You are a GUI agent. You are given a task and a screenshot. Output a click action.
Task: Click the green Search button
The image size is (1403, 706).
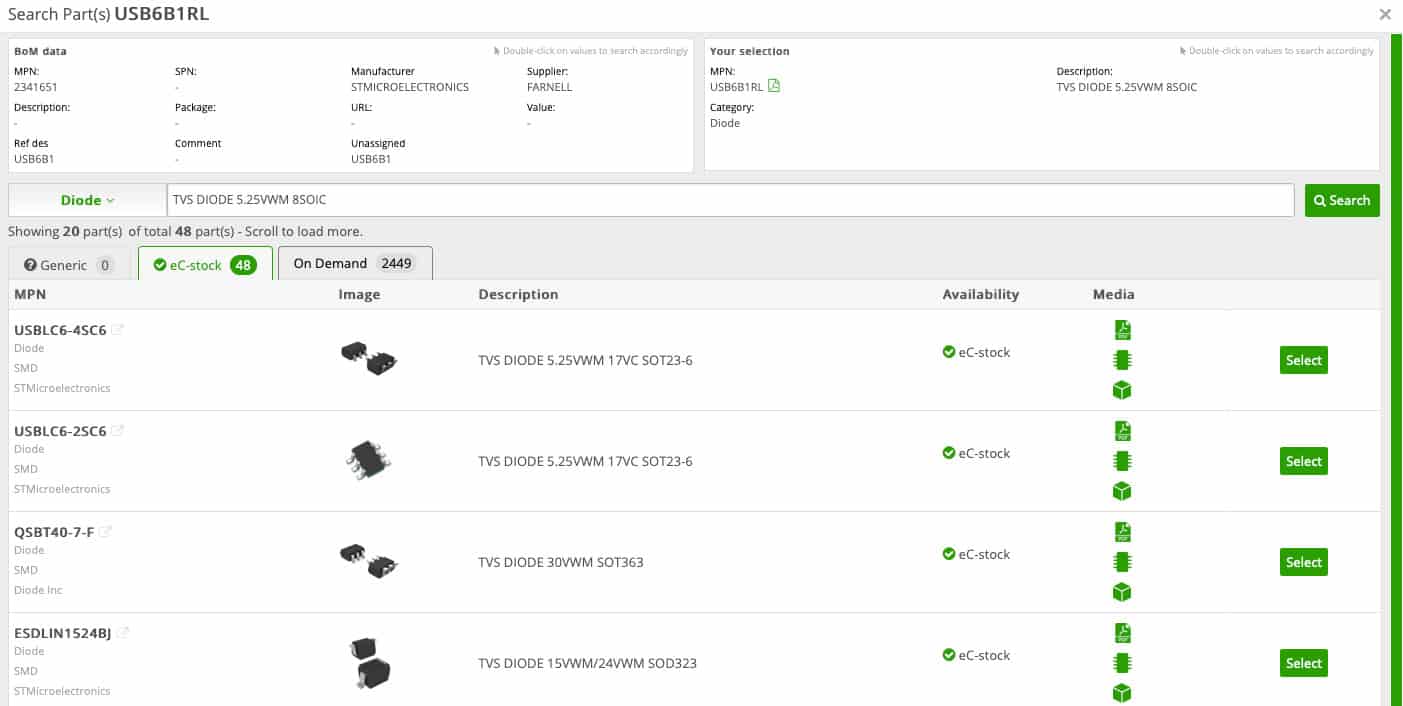point(1342,200)
